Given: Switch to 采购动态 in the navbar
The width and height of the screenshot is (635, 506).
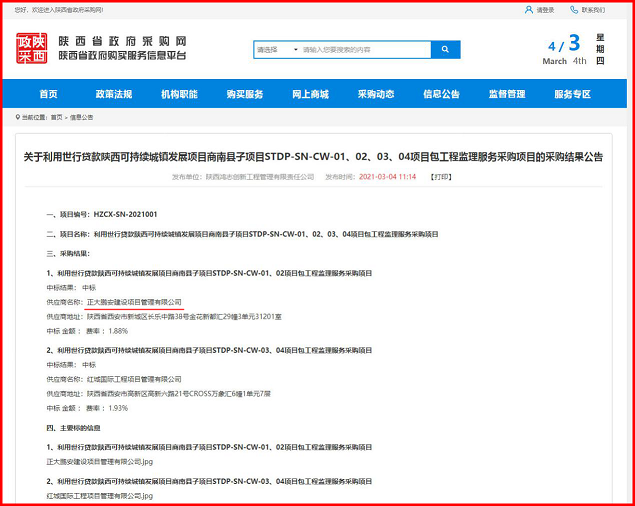Looking at the screenshot, I should (376, 94).
